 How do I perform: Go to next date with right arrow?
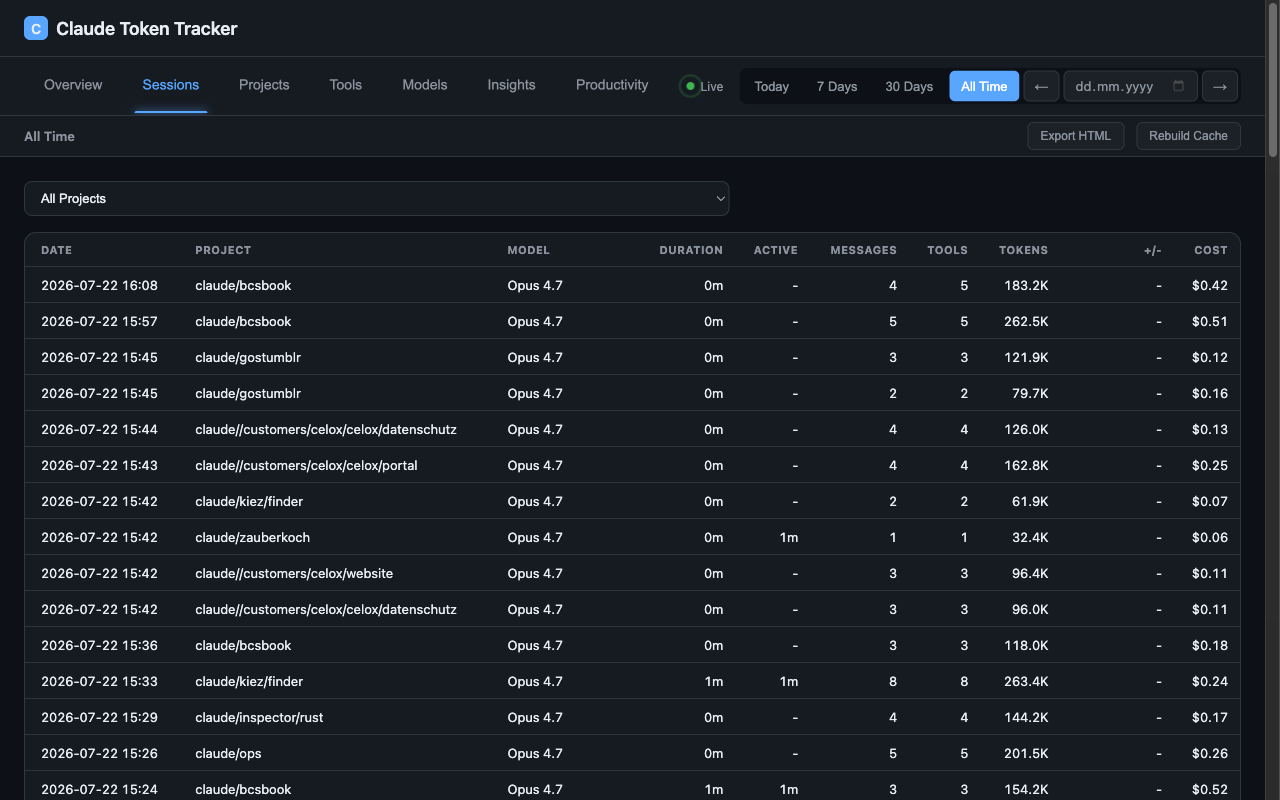pos(1219,86)
